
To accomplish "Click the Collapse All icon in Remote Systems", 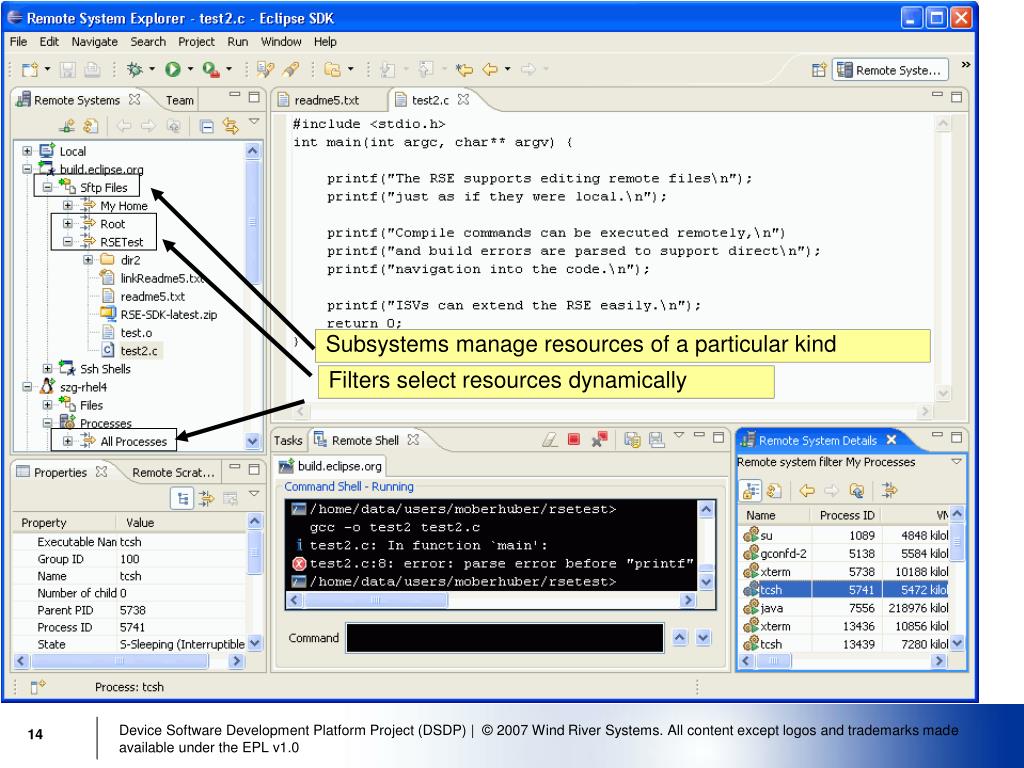I will [206, 126].
